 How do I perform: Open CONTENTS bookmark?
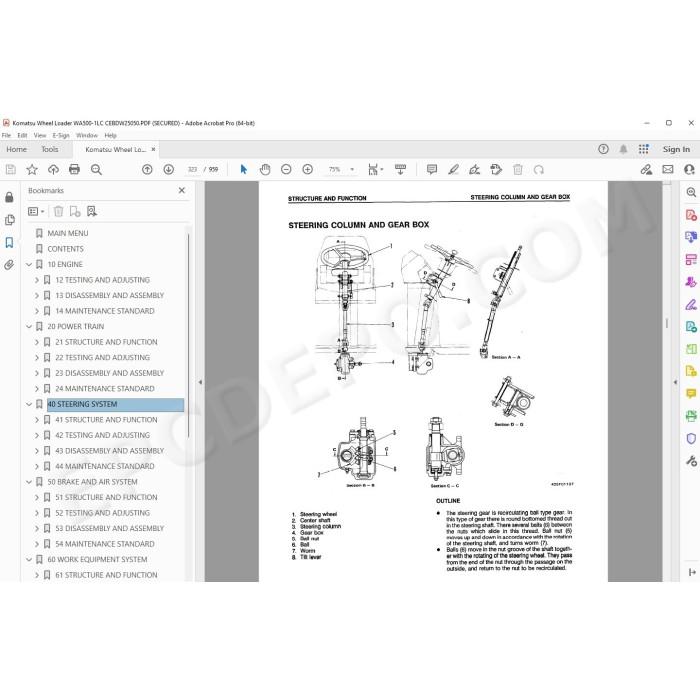(x=65, y=249)
